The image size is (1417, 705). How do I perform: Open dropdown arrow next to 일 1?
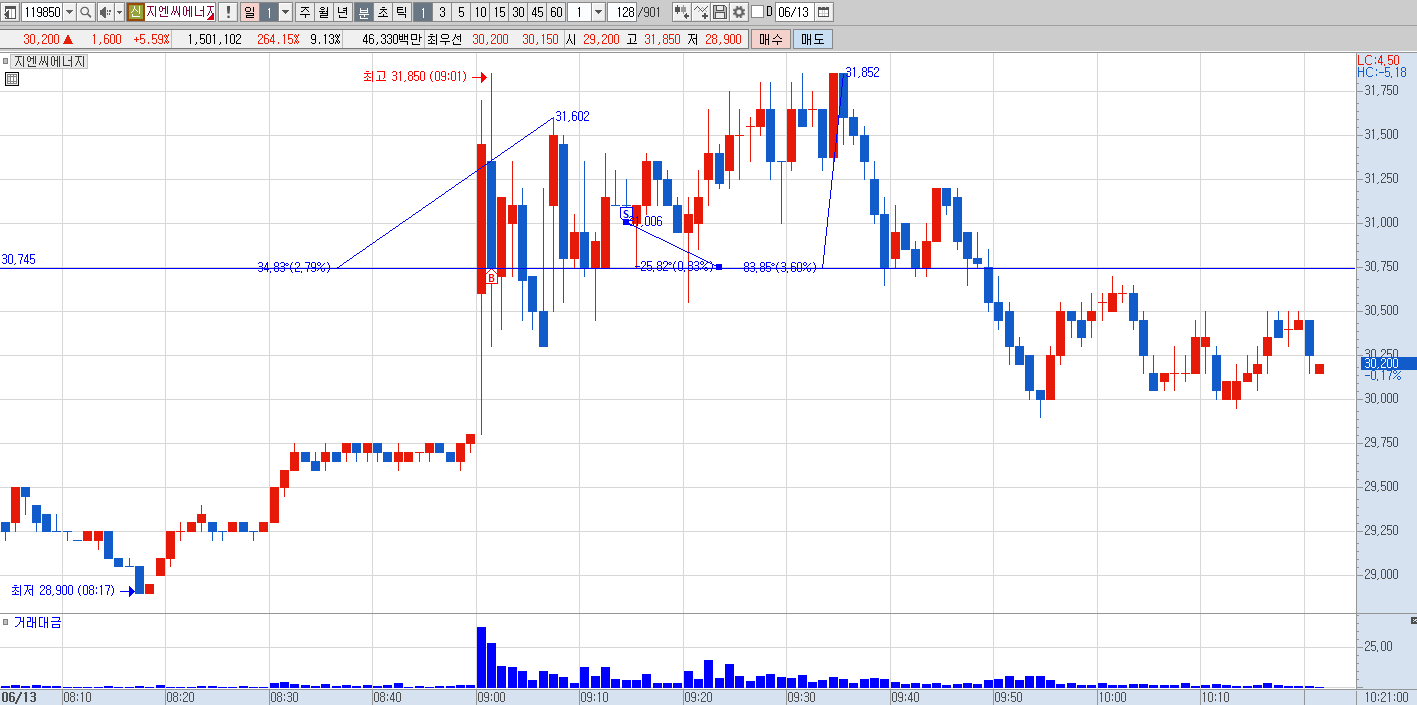285,12
